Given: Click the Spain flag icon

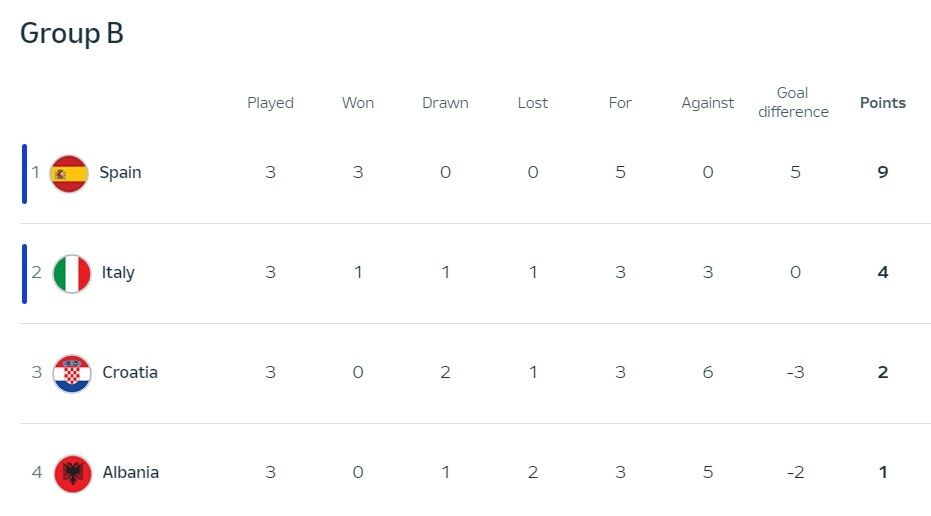Looking at the screenshot, I should [69, 173].
